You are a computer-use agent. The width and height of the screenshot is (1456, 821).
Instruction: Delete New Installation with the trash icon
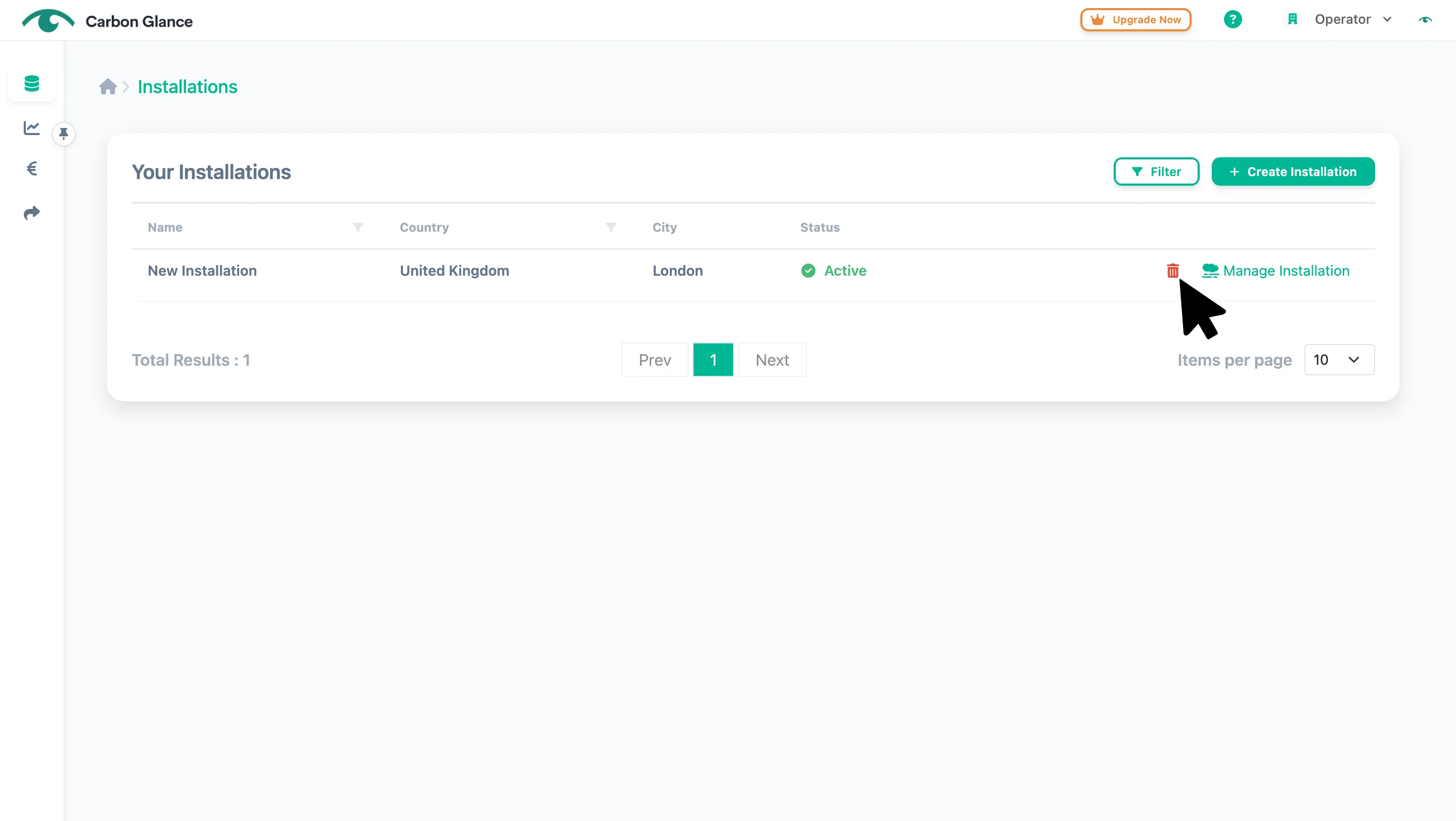pos(1173,271)
